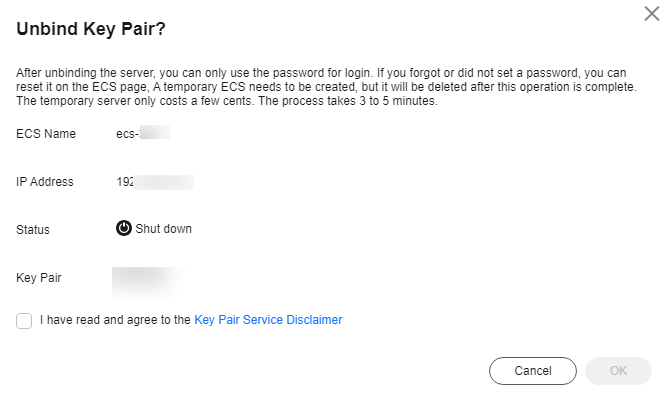Select the Key Pair field label
The width and height of the screenshot is (670, 402).
pyautogui.click(x=39, y=278)
